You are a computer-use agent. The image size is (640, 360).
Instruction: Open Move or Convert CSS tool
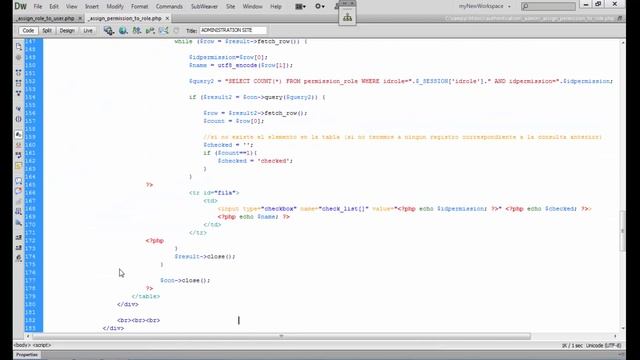coord(19,222)
